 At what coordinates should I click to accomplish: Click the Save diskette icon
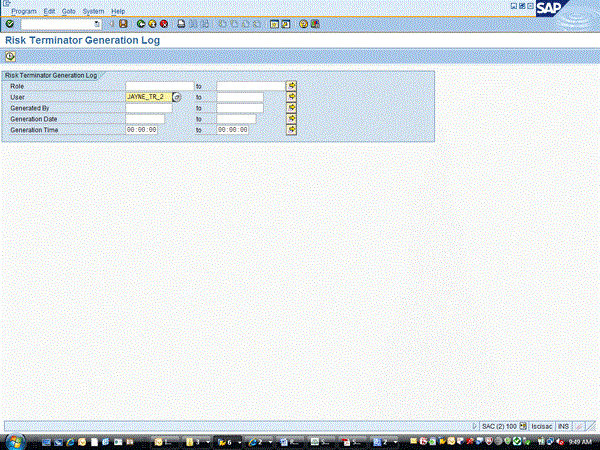pyautogui.click(x=123, y=23)
